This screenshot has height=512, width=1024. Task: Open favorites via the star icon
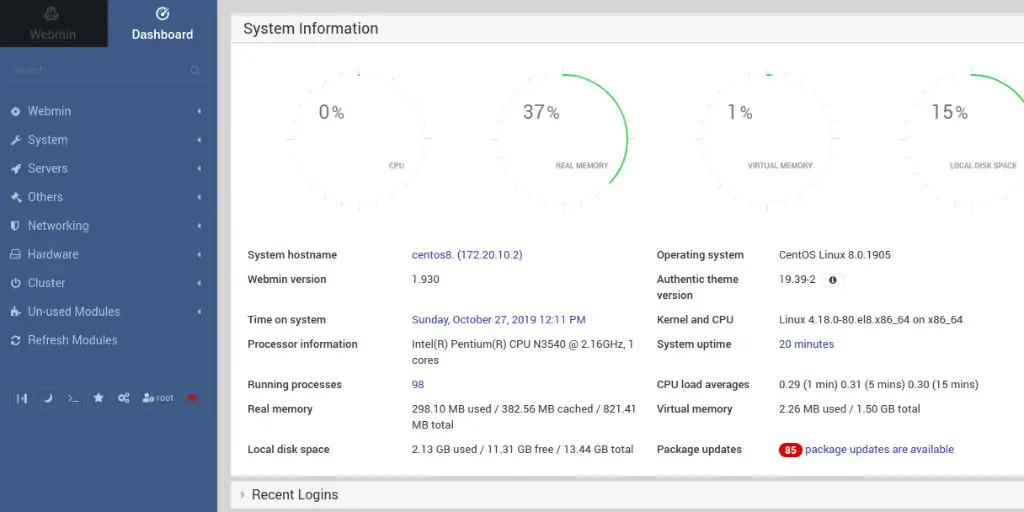[98, 398]
